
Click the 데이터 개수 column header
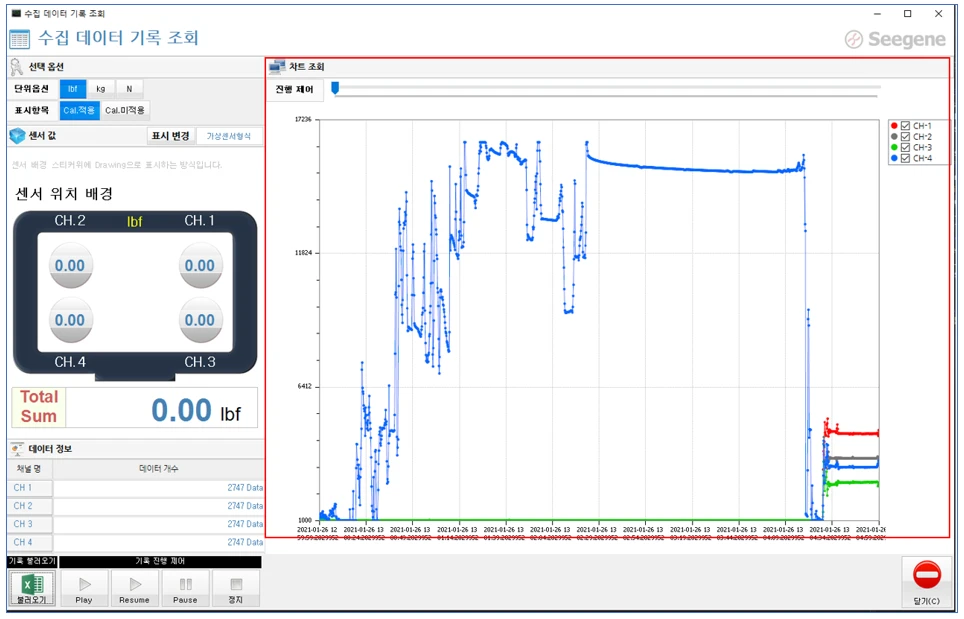[x=159, y=469]
